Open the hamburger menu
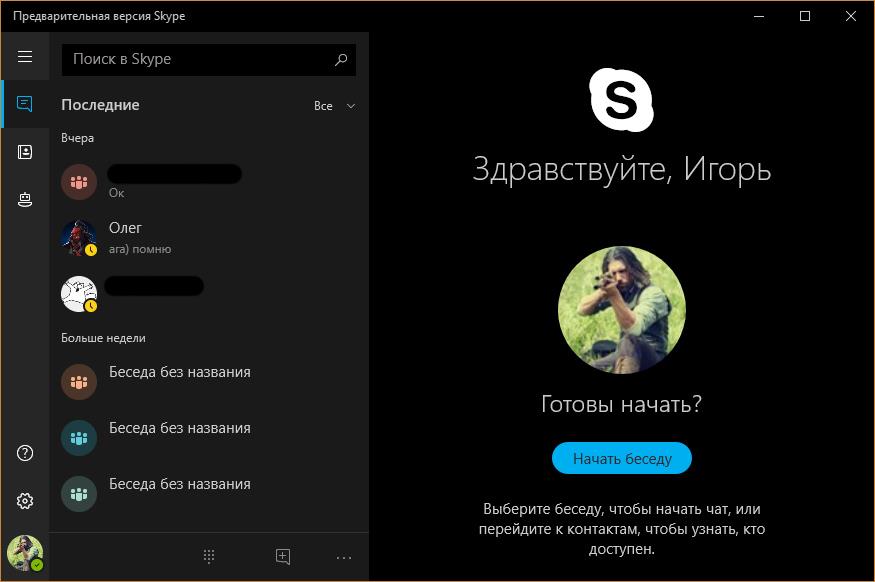This screenshot has height=582, width=875. point(25,57)
